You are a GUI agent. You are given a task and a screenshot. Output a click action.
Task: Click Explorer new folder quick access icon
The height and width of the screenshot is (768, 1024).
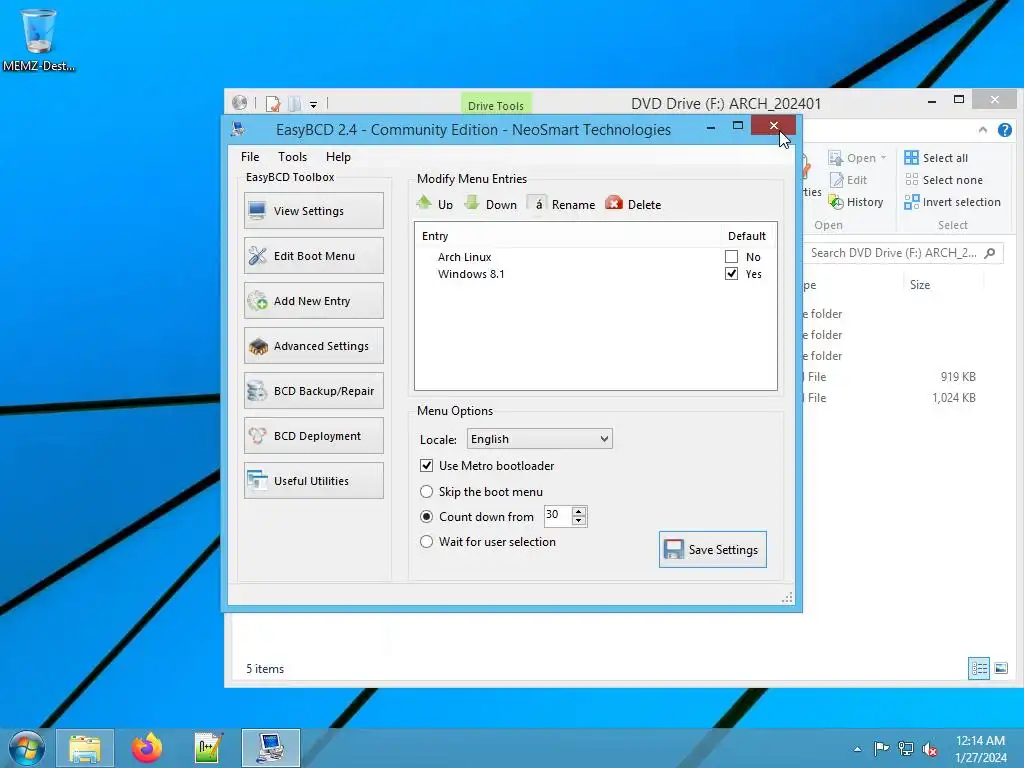[295, 103]
